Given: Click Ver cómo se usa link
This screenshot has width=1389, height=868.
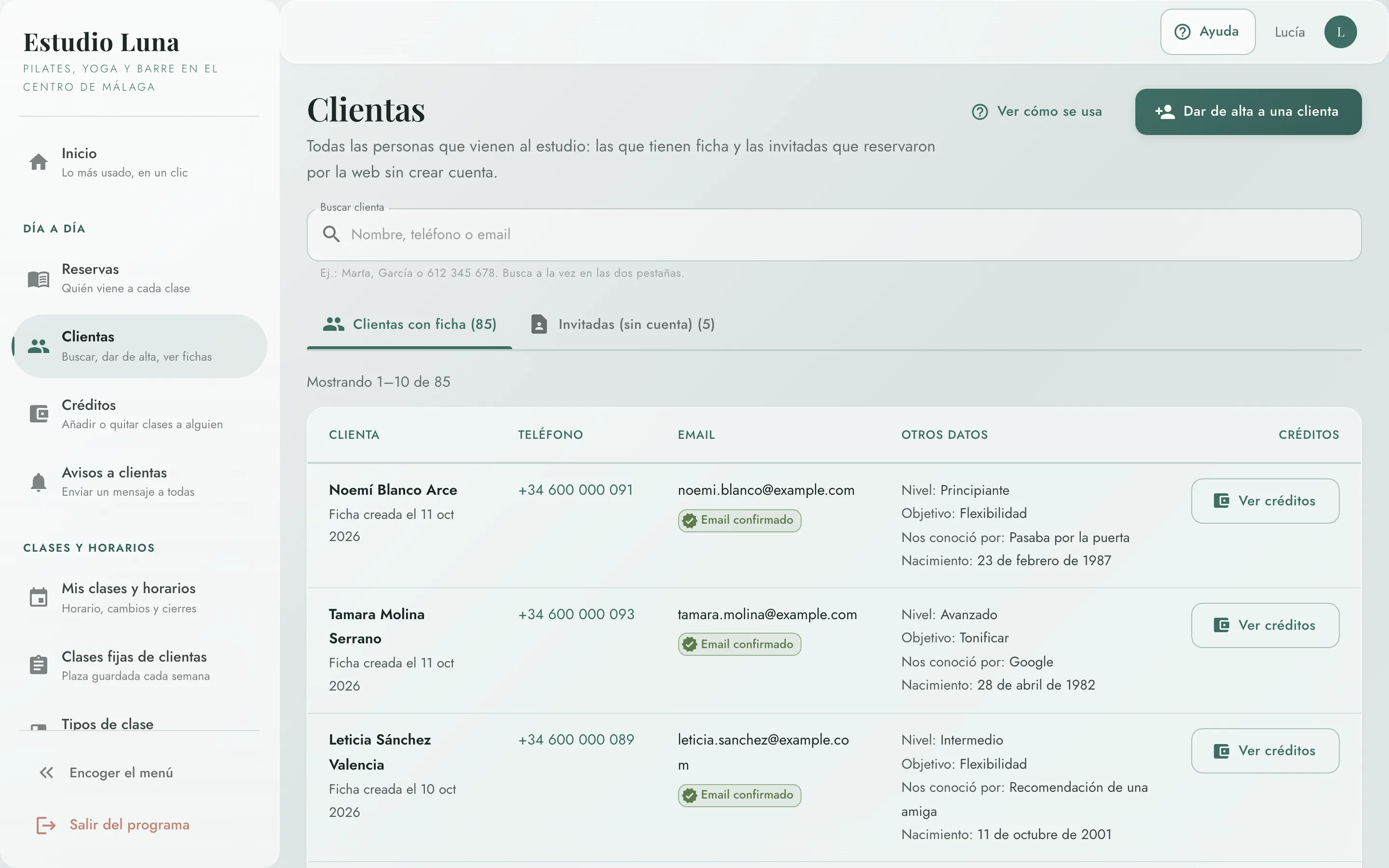Looking at the screenshot, I should (x=1037, y=111).
